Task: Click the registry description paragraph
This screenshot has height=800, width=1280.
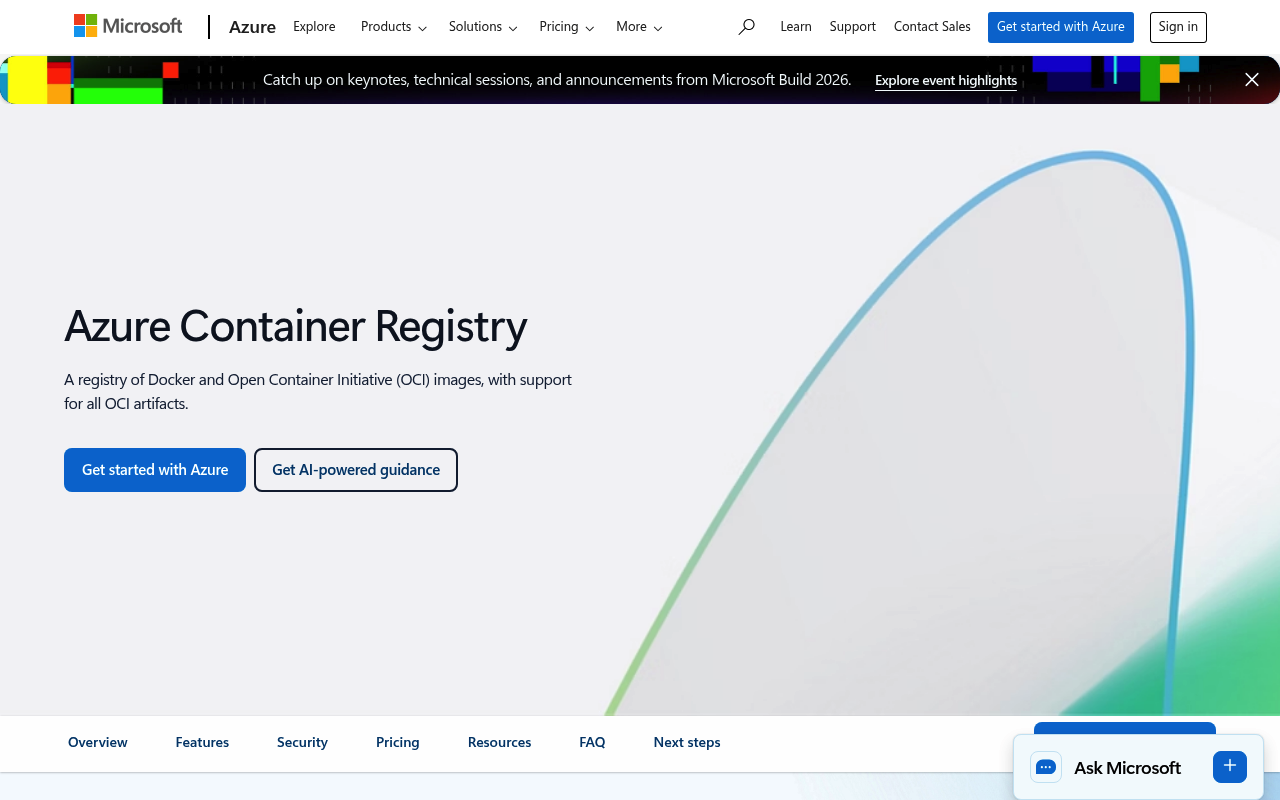Action: click(318, 392)
